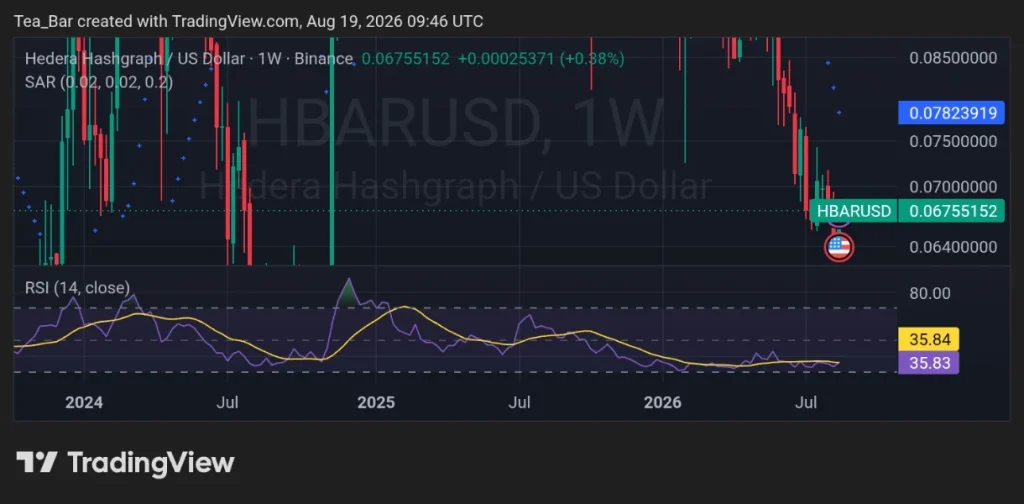Viewport: 1024px width, 504px height.
Task: Click the HBARUSD price label tag
Action: tap(854, 211)
